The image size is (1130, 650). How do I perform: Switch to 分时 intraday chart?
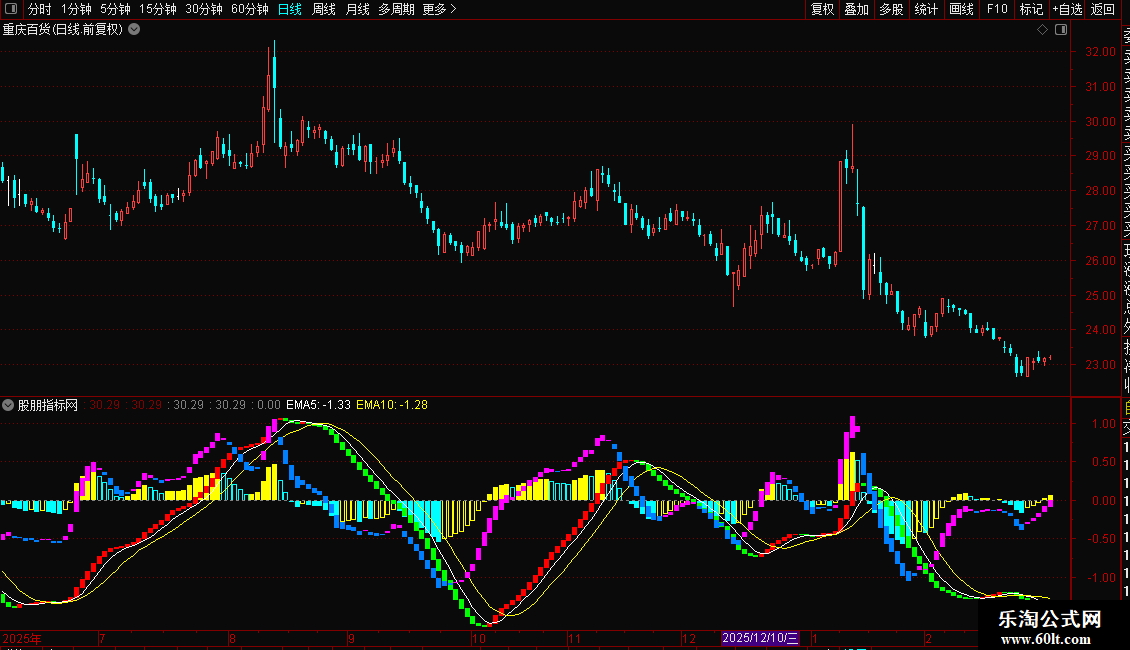click(40, 9)
